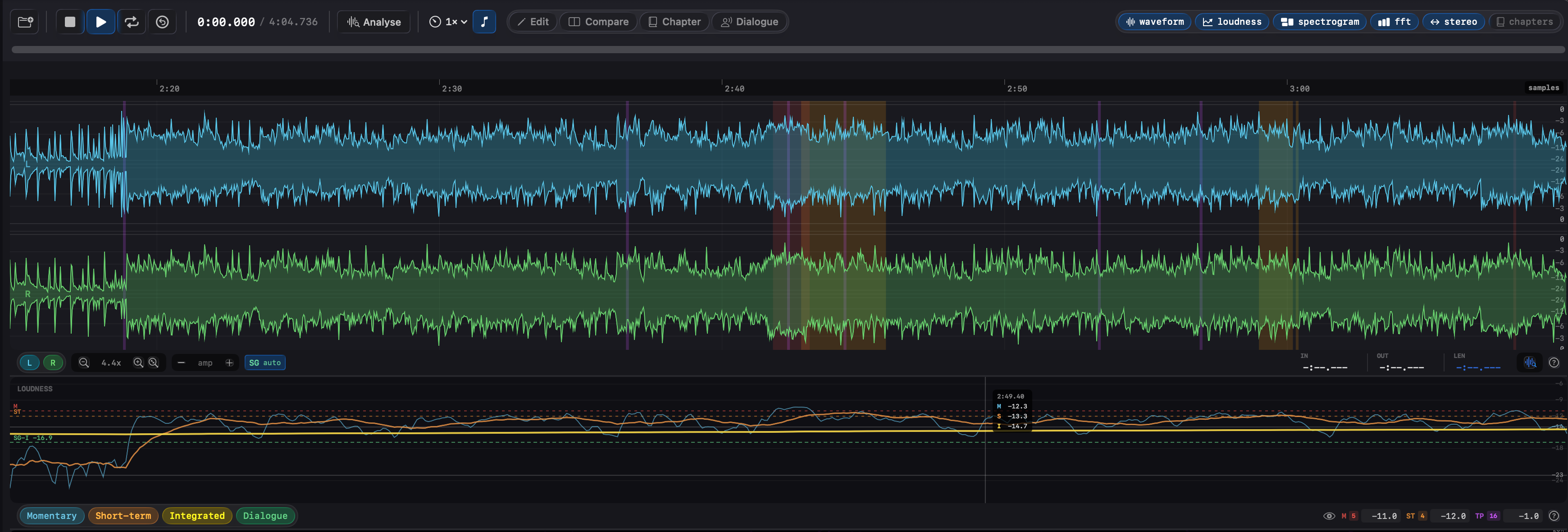Switch to Chapter mode

(675, 22)
